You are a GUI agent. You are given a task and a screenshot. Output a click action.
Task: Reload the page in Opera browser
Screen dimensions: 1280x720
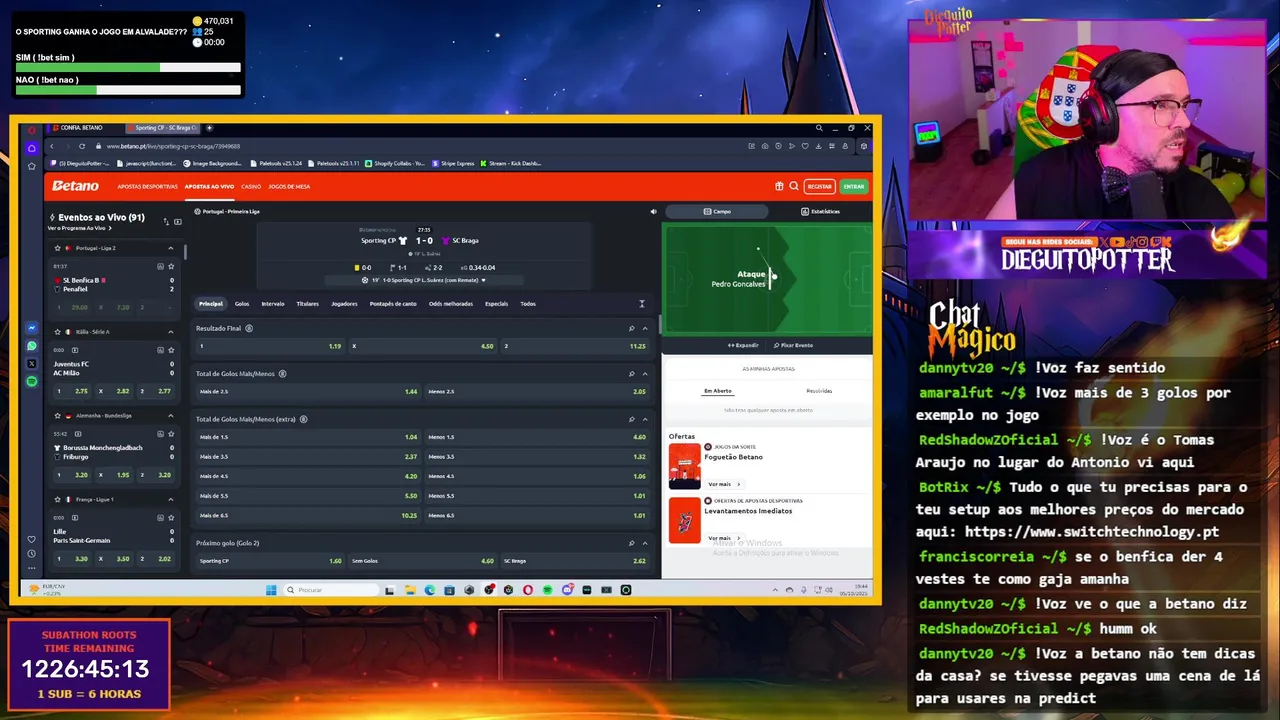(x=82, y=146)
